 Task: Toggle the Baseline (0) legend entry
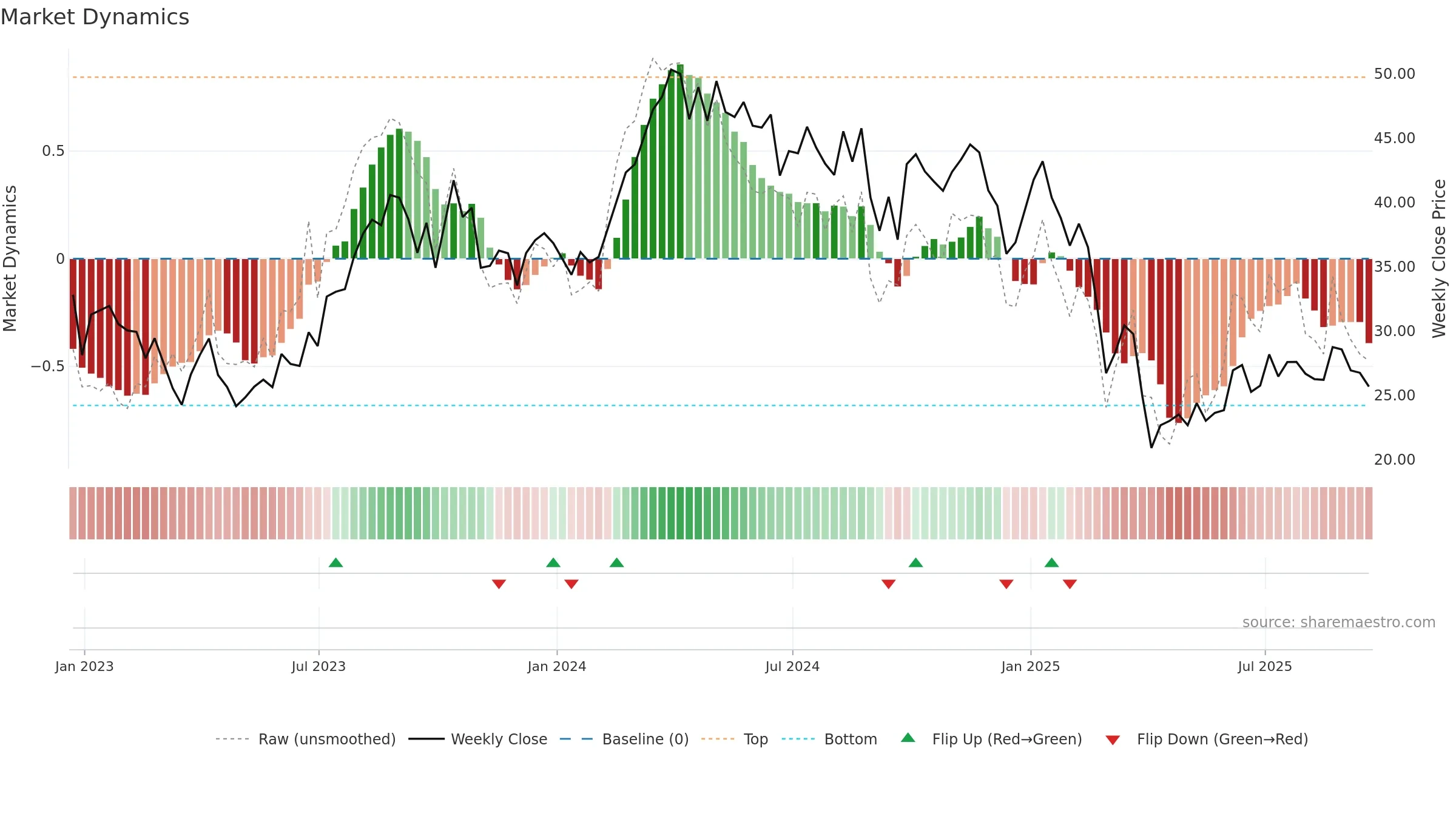tap(624, 739)
